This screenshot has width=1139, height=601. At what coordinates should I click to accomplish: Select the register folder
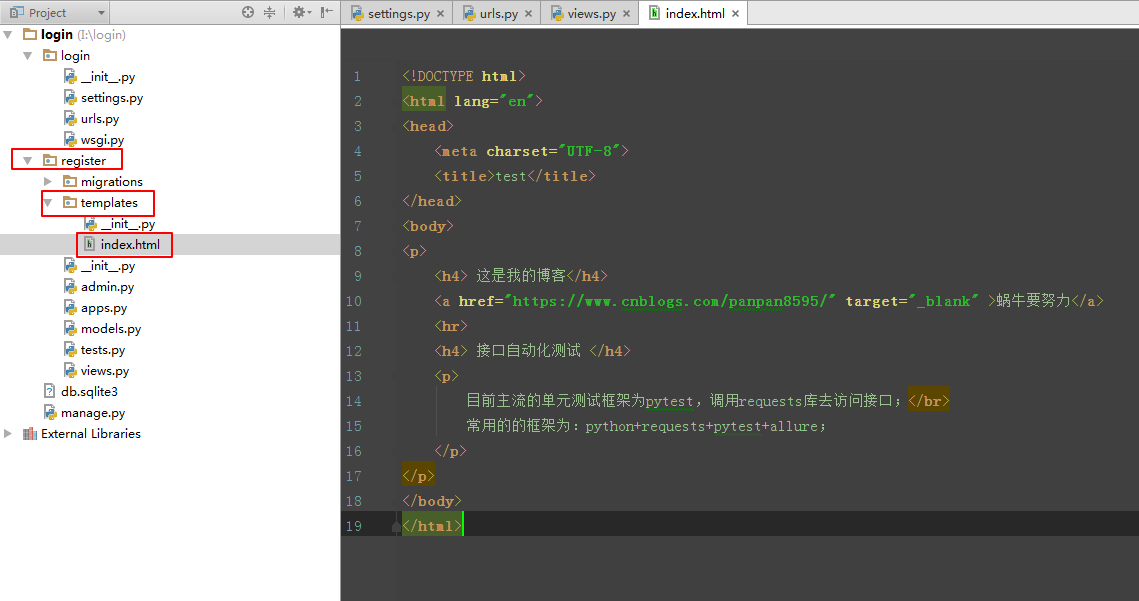click(x=74, y=161)
